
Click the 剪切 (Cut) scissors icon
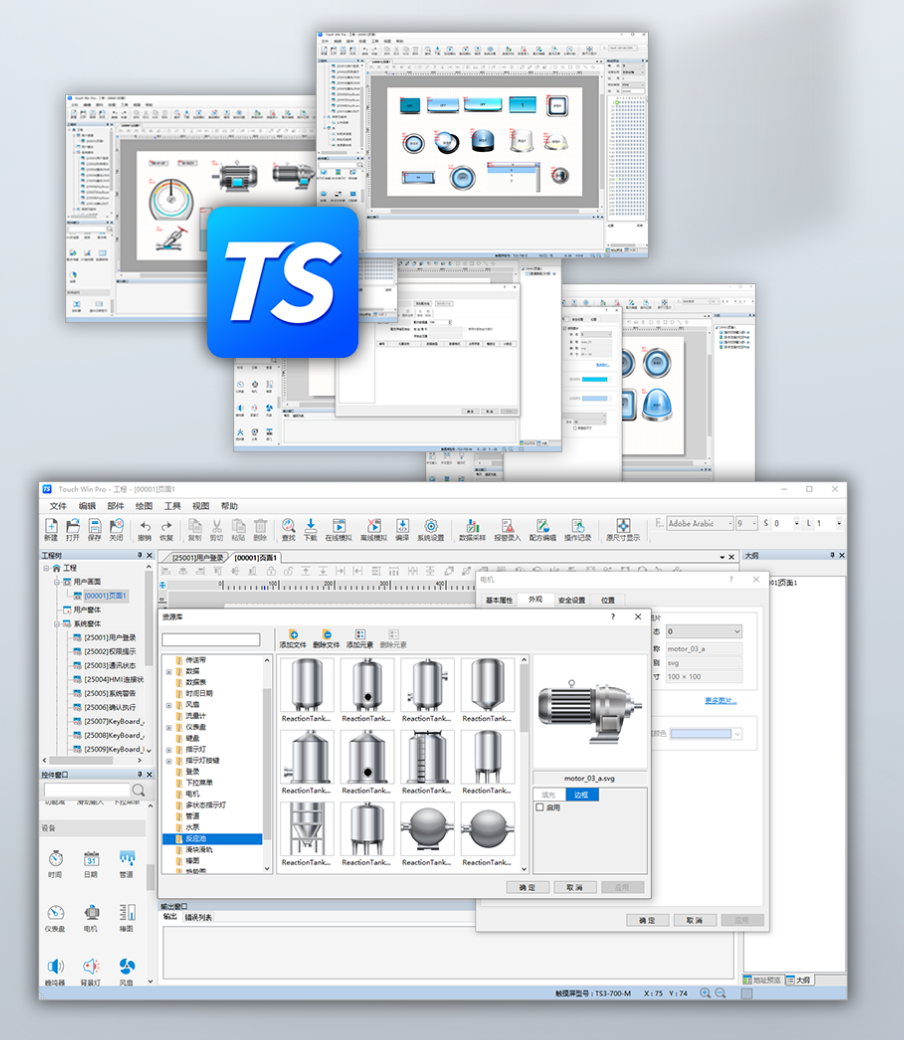(x=216, y=529)
